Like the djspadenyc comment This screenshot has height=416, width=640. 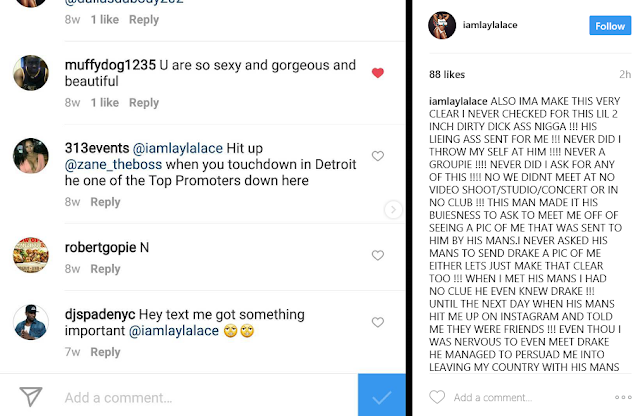click(377, 322)
